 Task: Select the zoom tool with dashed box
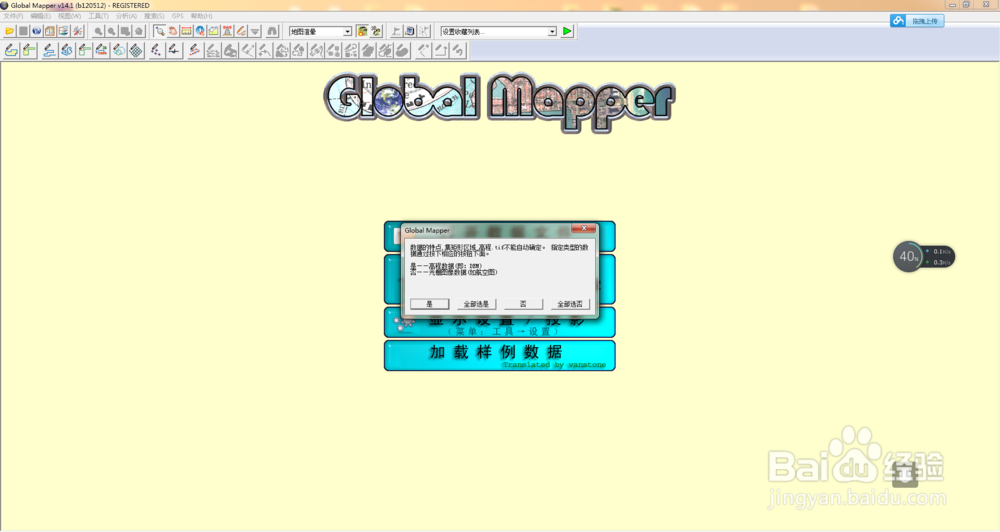[x=159, y=31]
